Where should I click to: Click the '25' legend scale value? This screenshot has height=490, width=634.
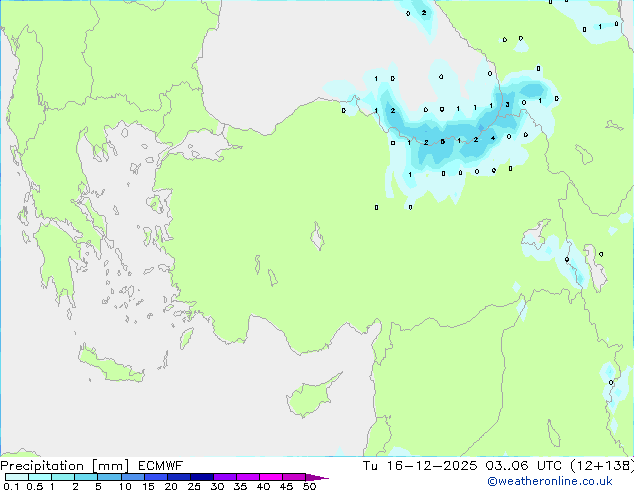[x=194, y=486]
